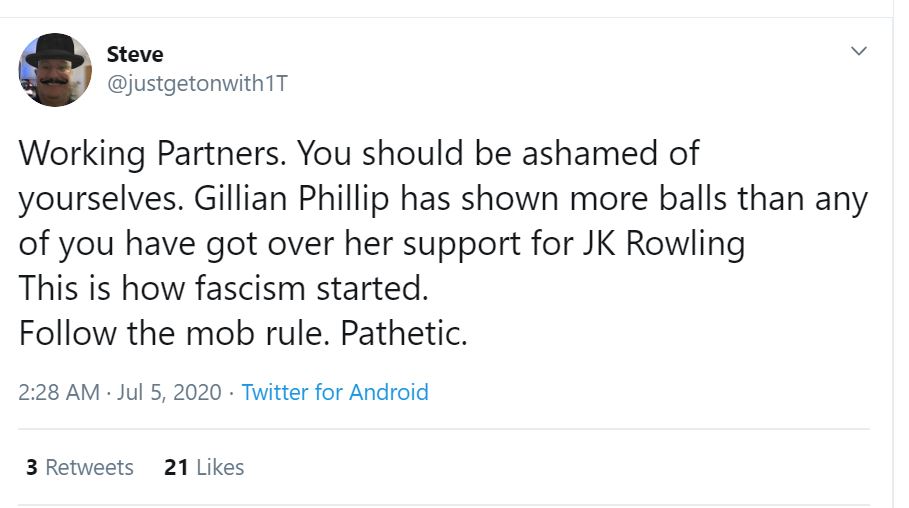Click the like count number 21
This screenshot has height=508, width=909.
[x=176, y=467]
